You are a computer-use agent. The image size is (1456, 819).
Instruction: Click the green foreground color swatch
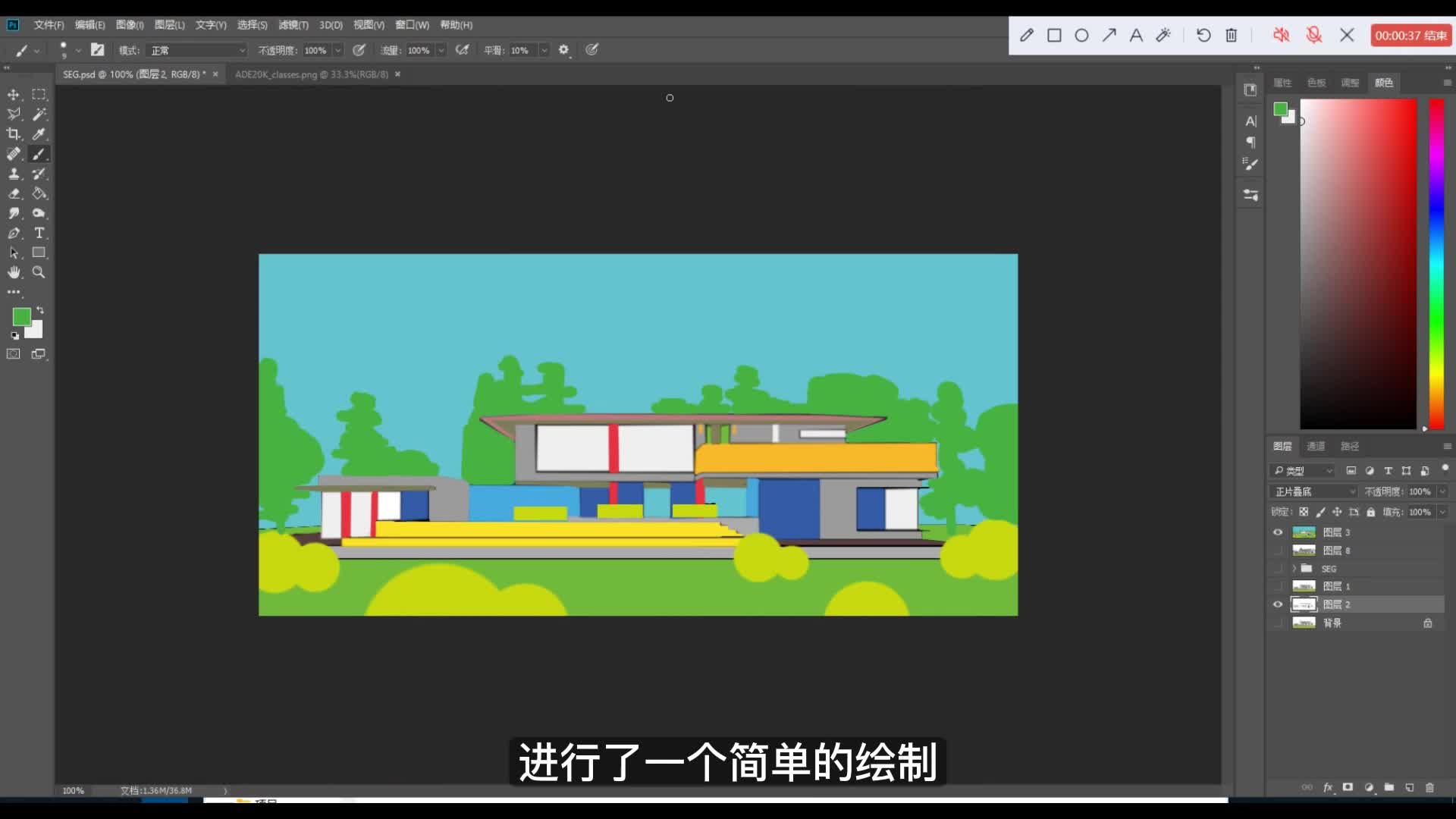coord(21,316)
